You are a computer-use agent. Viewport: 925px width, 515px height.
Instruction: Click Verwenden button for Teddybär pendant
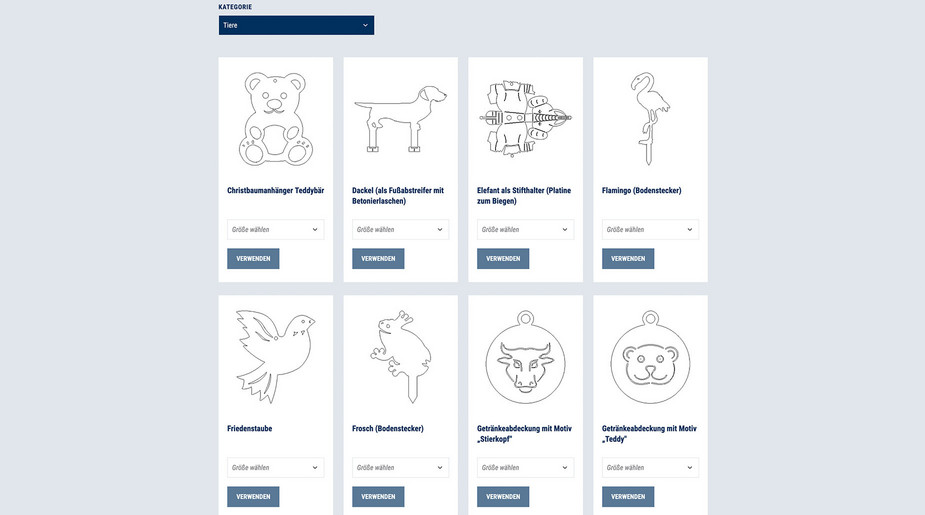click(253, 258)
